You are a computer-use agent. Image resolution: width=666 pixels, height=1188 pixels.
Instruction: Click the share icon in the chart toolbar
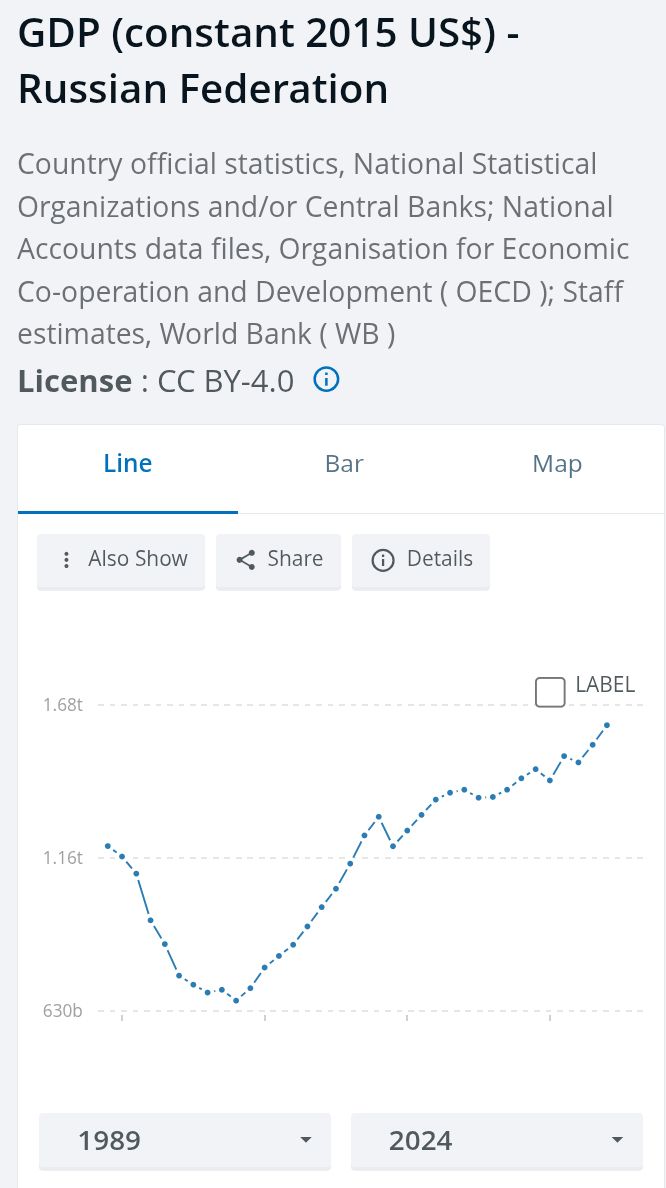click(x=246, y=560)
